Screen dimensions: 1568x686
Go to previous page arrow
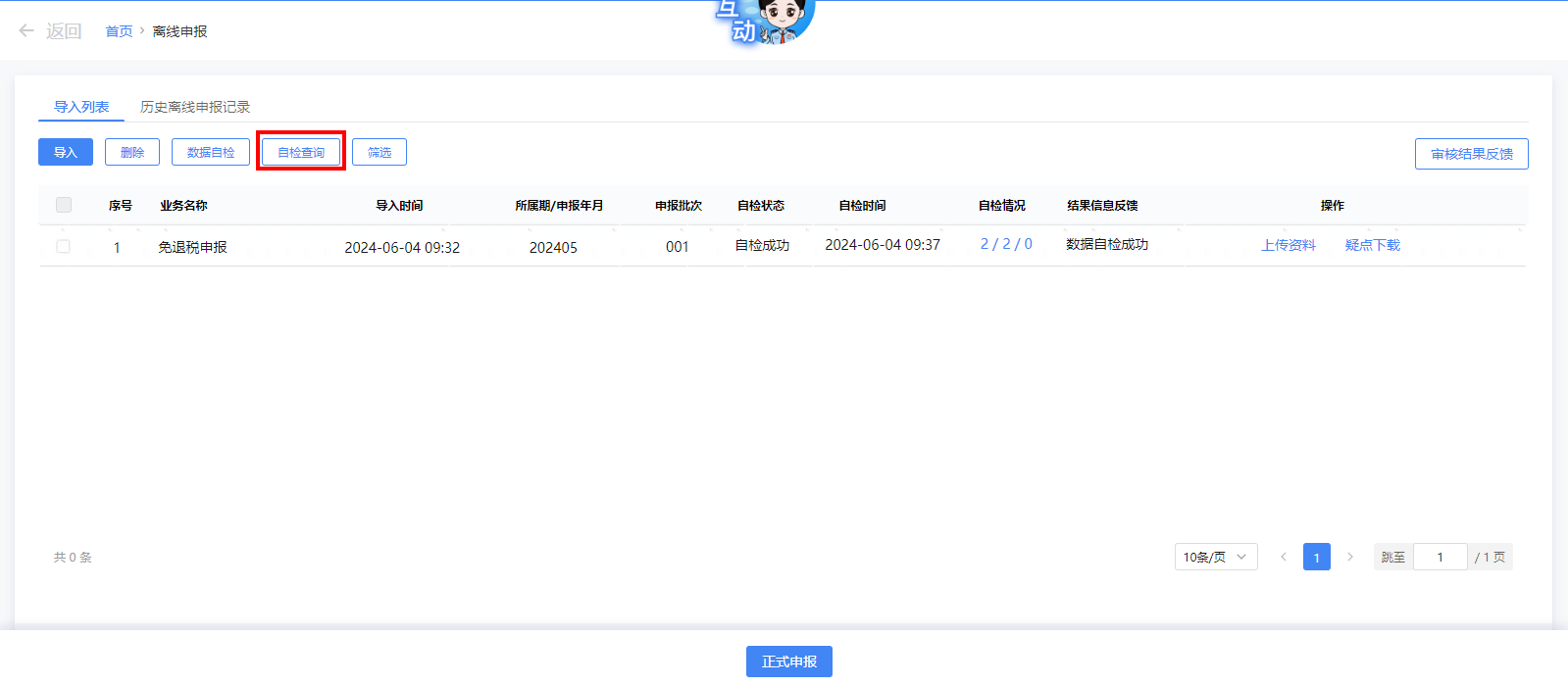pyautogui.click(x=1283, y=557)
